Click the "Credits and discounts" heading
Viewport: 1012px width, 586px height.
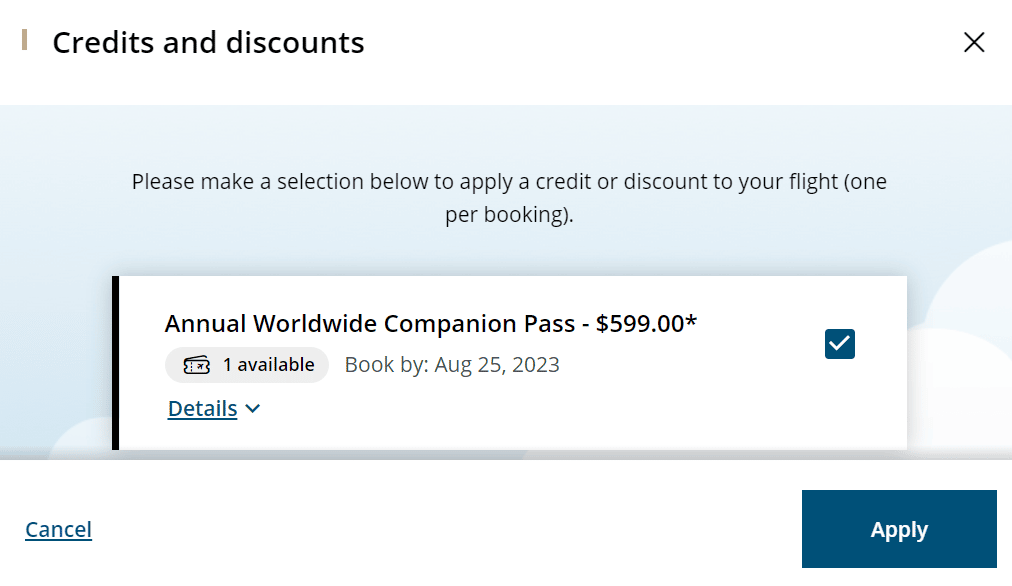(x=208, y=43)
